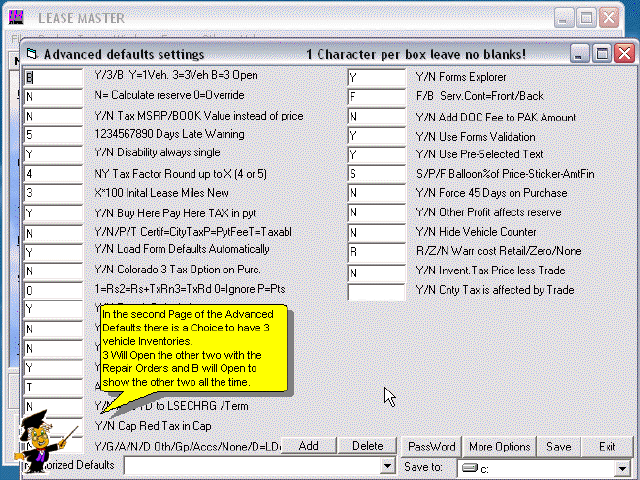Click the Days Late Warning field
The width and height of the screenshot is (640, 480).
(52, 134)
